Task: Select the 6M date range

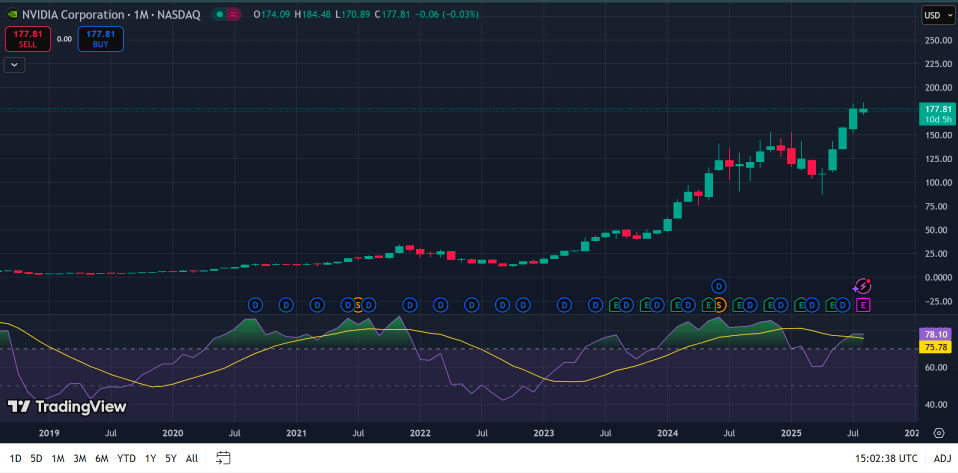Action: coord(102,458)
